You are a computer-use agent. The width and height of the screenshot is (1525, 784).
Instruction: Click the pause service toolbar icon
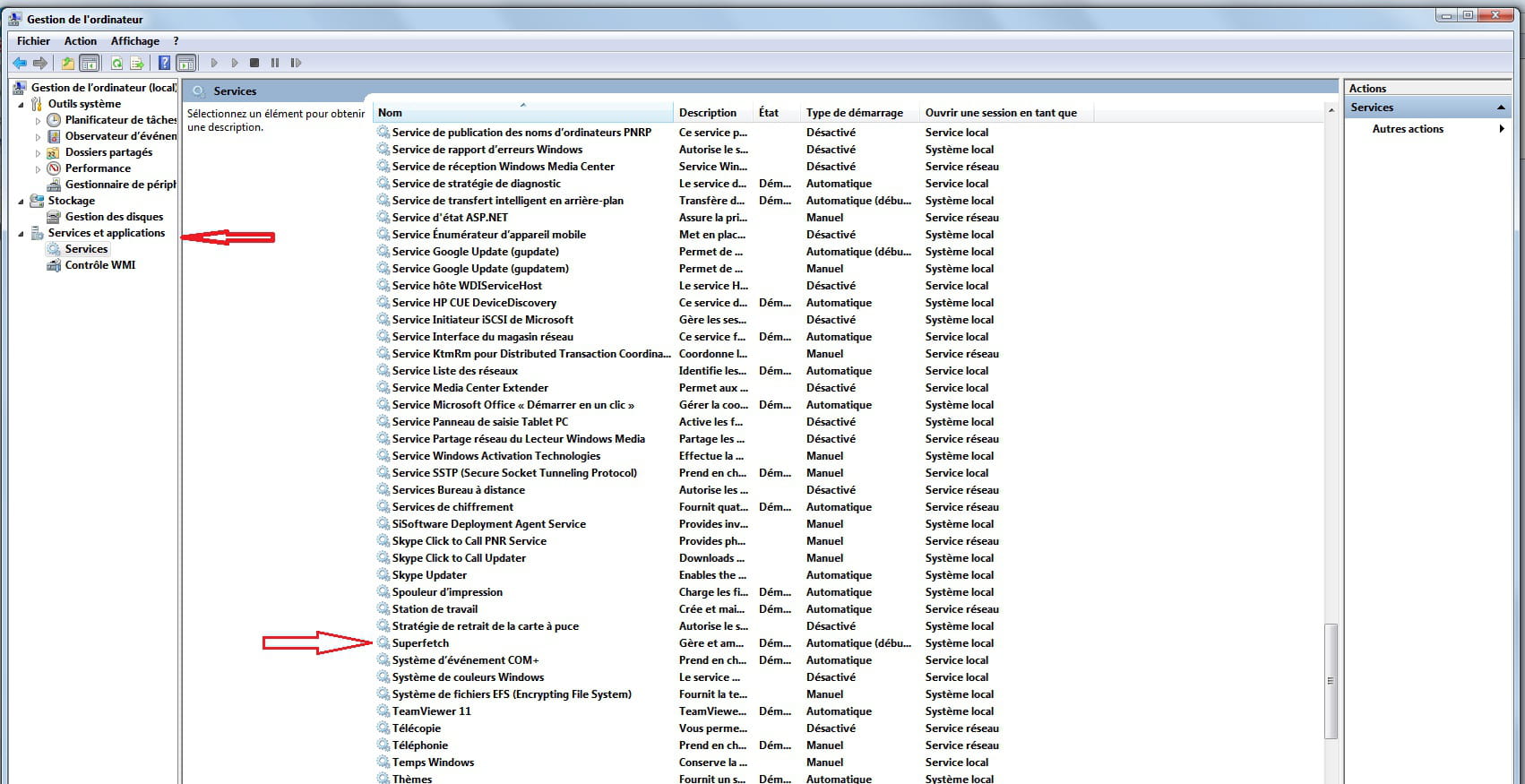tap(275, 63)
